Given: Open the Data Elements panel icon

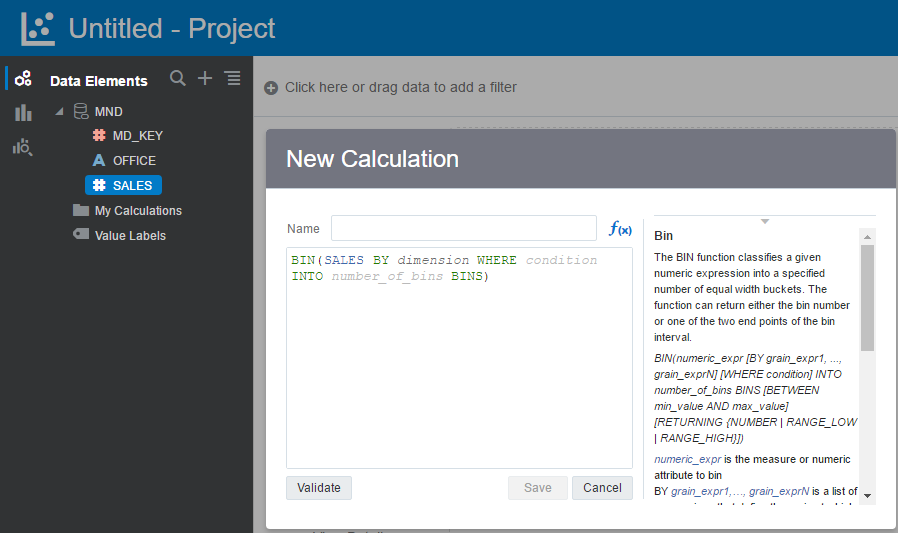Looking at the screenshot, I should click(23, 78).
